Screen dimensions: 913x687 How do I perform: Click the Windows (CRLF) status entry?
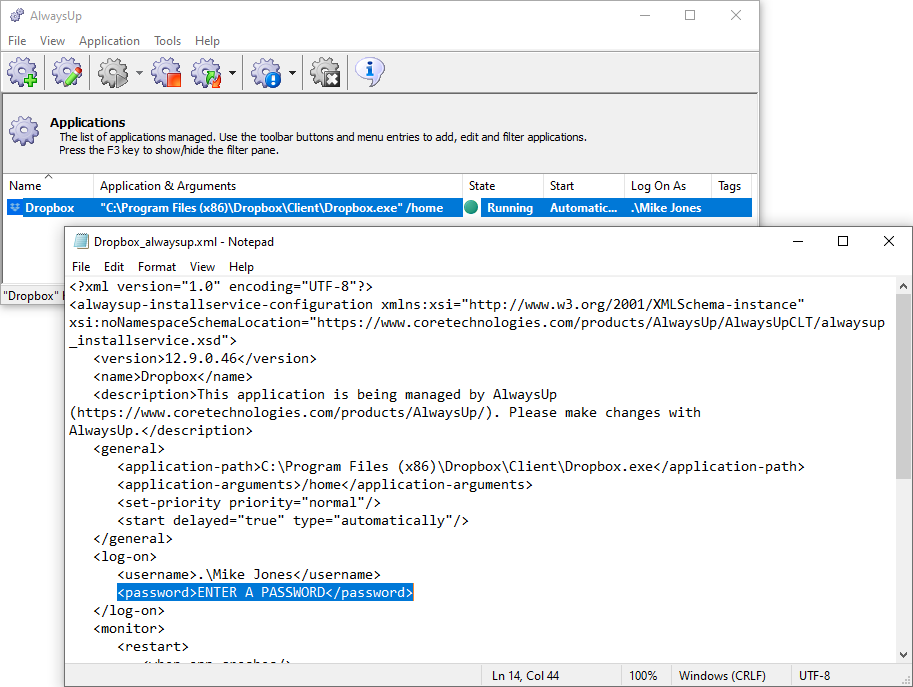(722, 676)
